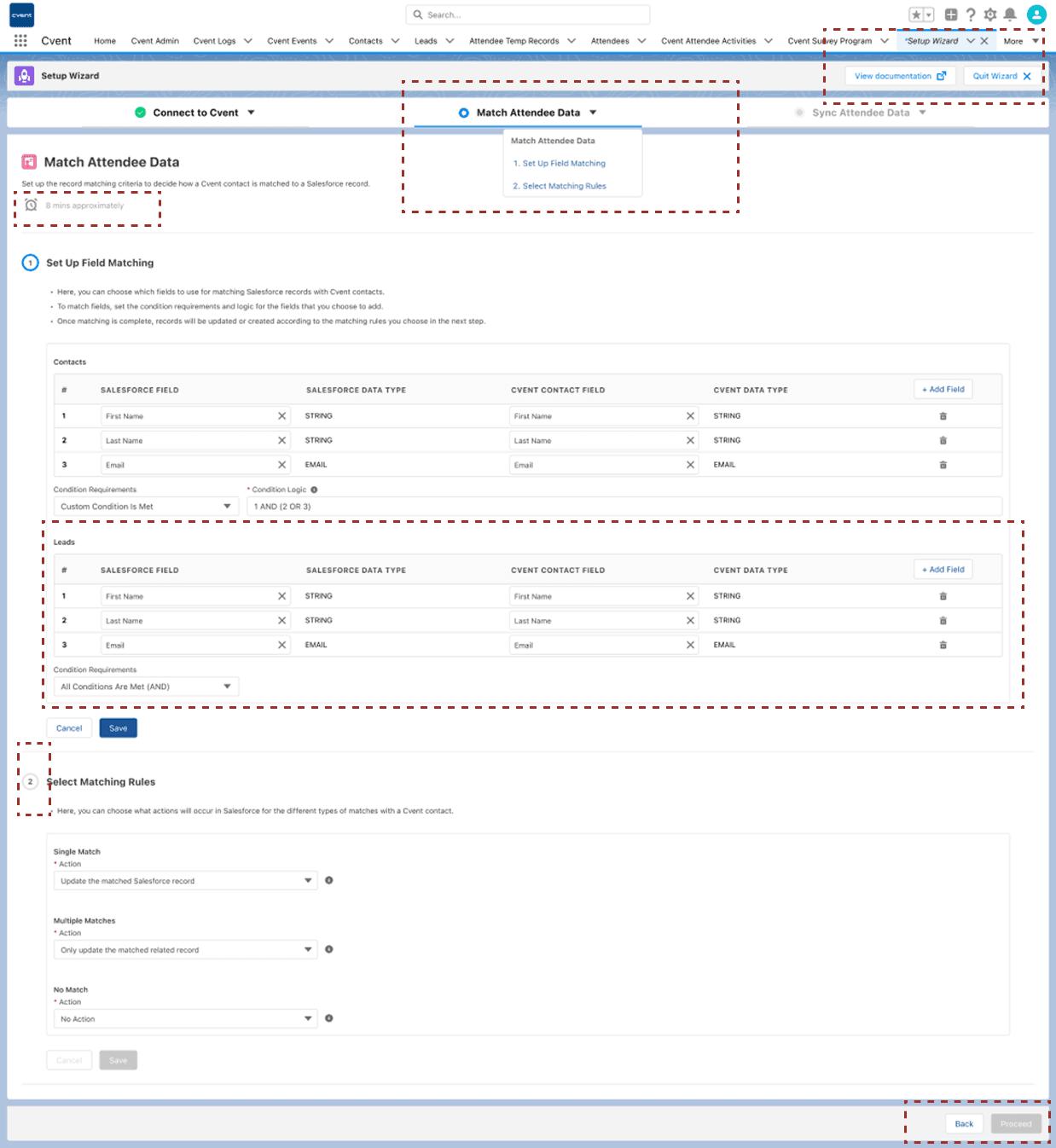Add Field to Contacts table
This screenshot has height=1148, width=1056.
click(943, 390)
